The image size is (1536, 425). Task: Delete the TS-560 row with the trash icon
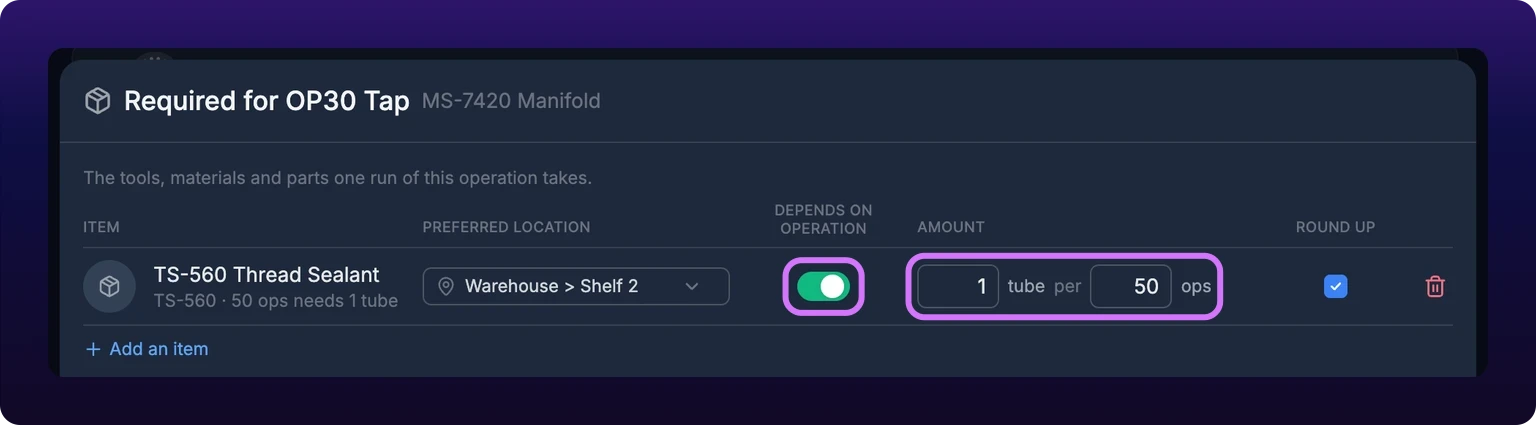tap(1435, 287)
